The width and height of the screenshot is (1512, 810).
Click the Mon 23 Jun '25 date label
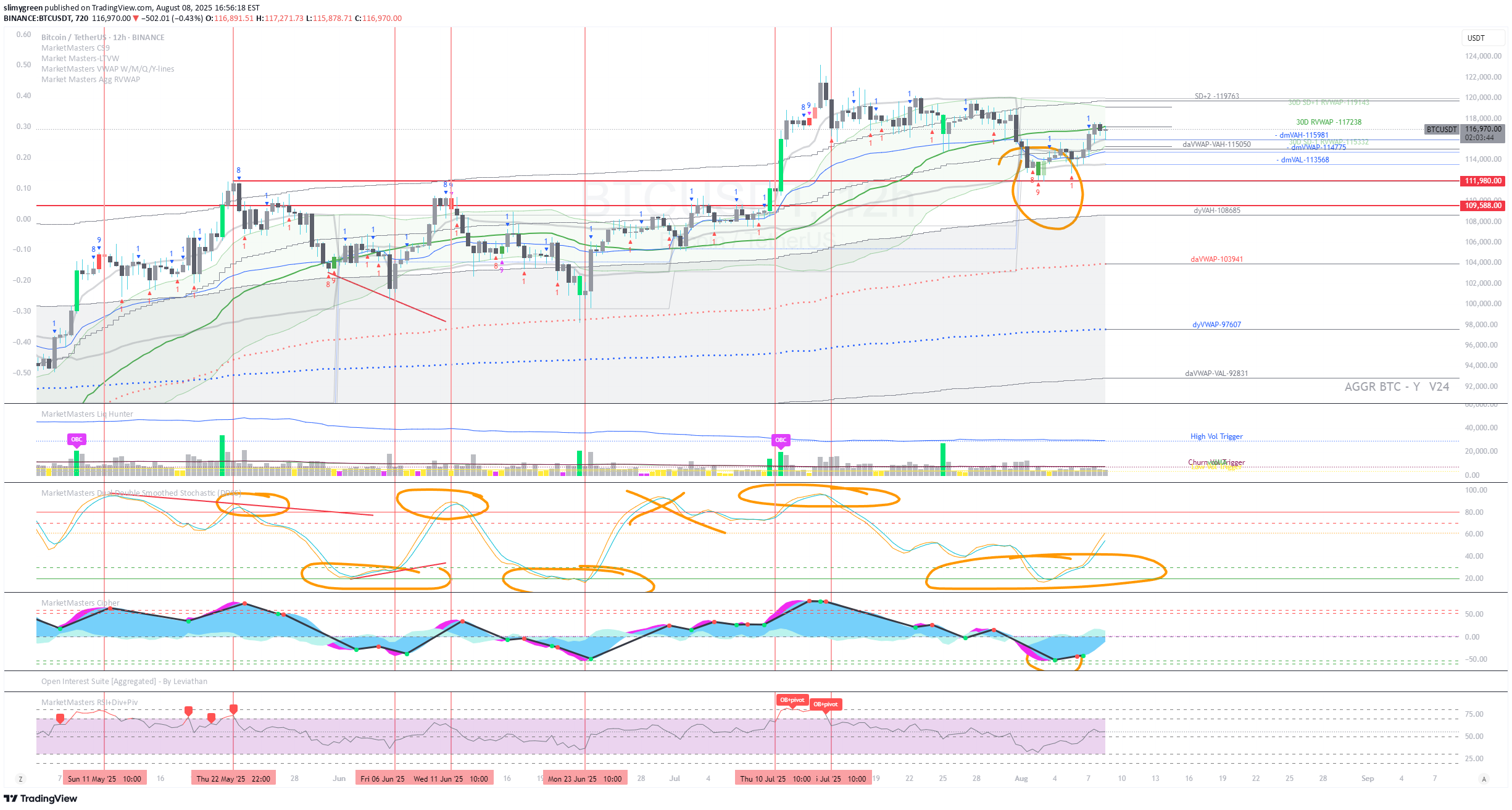point(584,779)
